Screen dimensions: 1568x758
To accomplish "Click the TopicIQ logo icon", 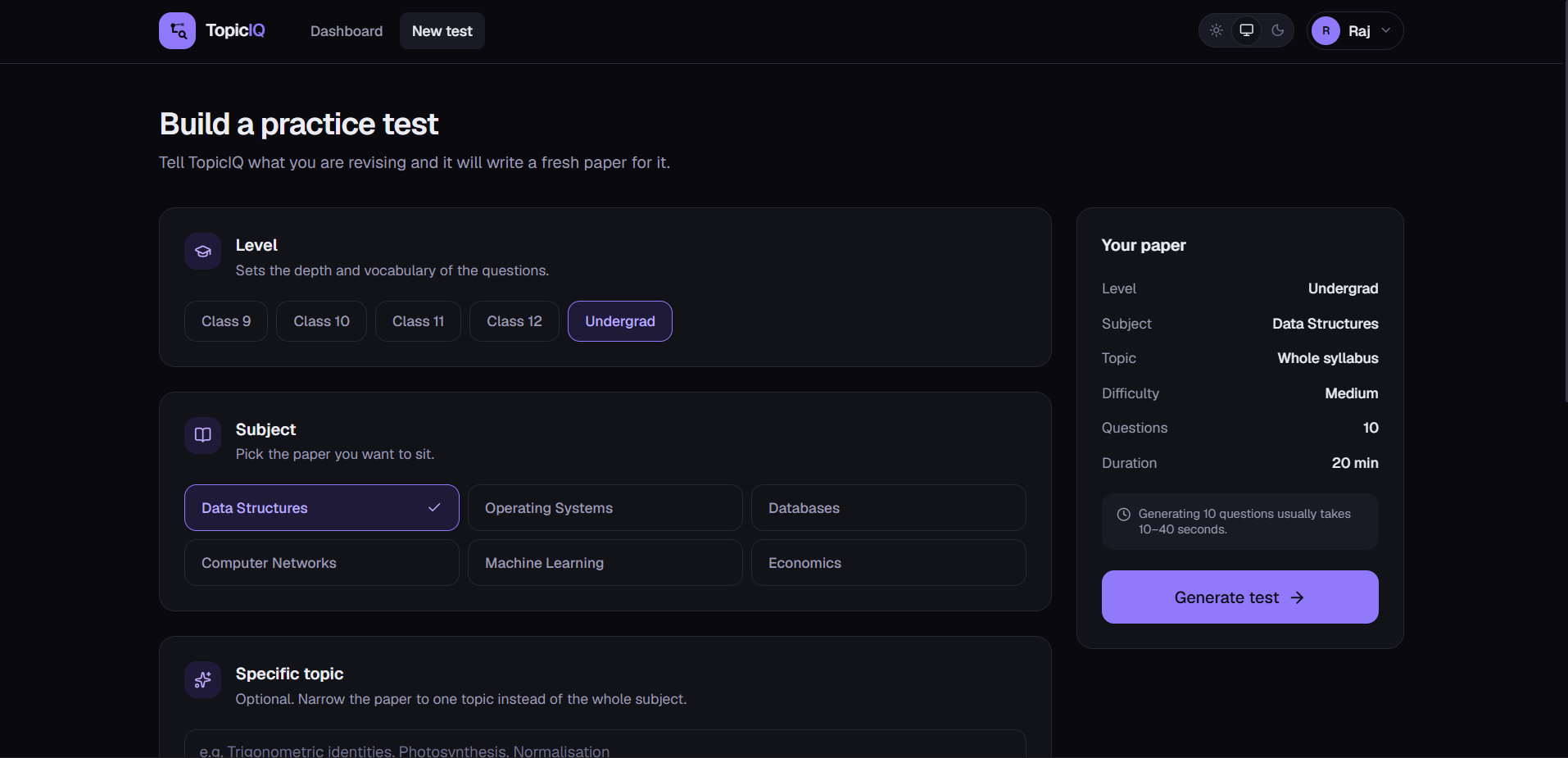I will [177, 31].
